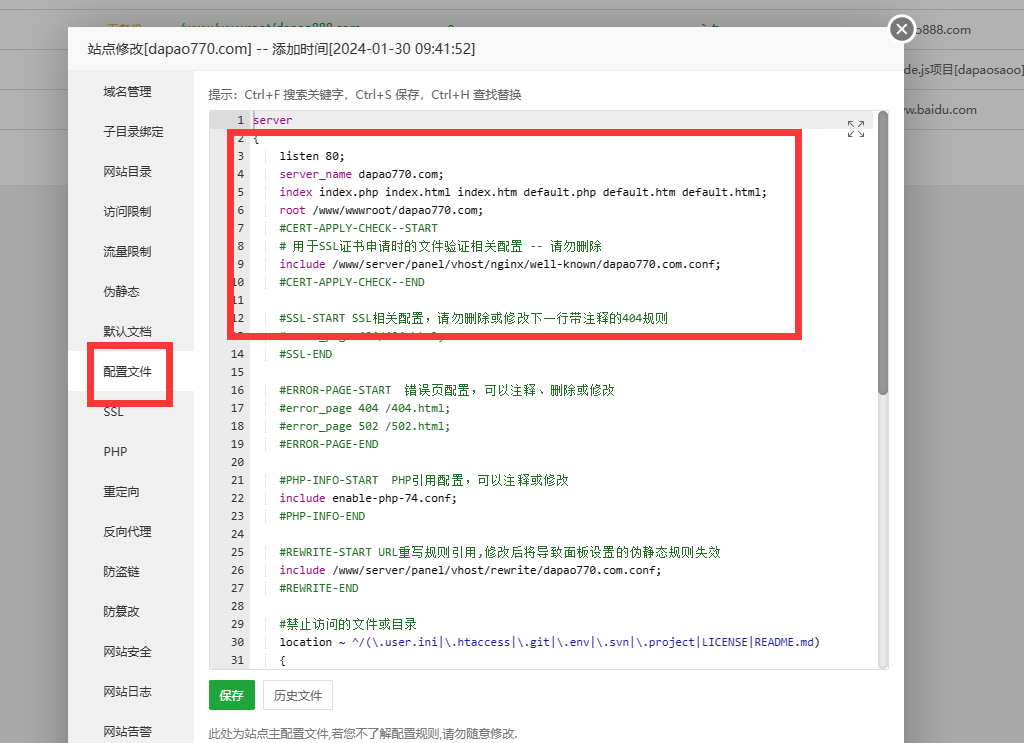This screenshot has height=743, width=1024.
Task: Expand the code editor to fullscreen
Action: [856, 129]
